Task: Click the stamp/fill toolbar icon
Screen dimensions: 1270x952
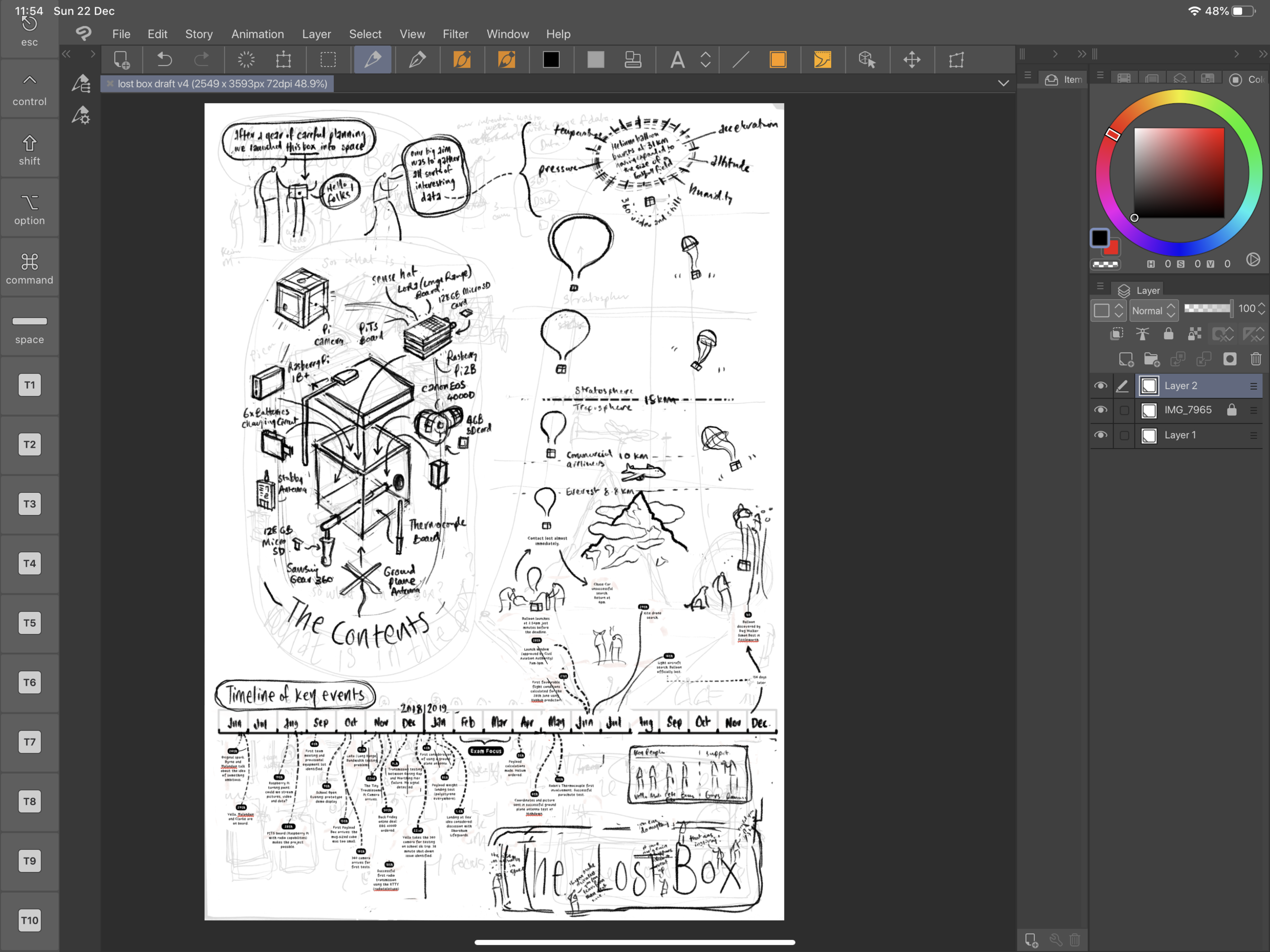Action: click(x=632, y=60)
